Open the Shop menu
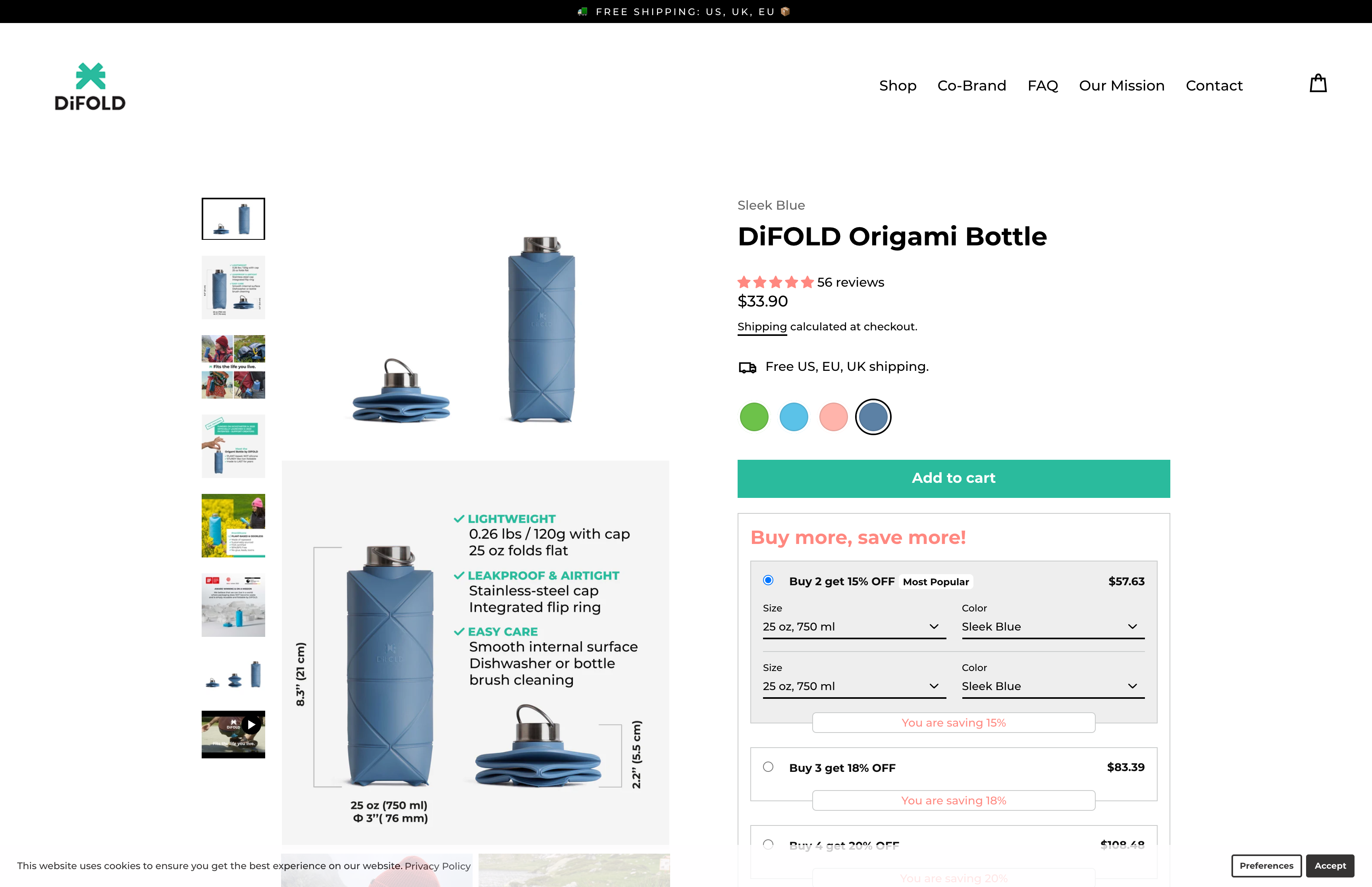Screen dimensions: 1372x887 [x=898, y=85]
